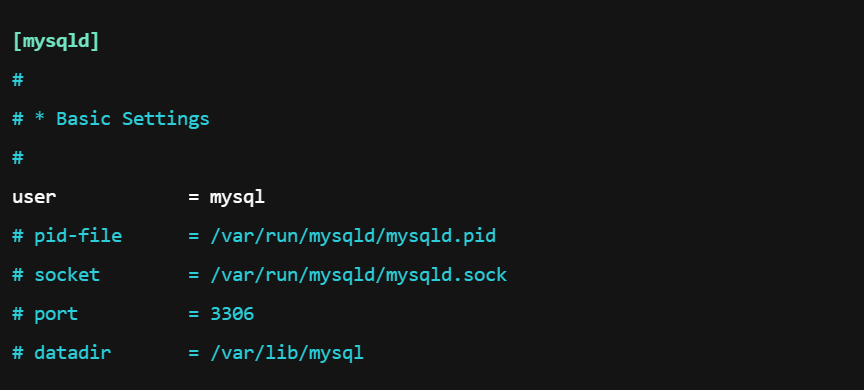
Task: Click the lone hash below [mysqld]
Action: click(18, 80)
